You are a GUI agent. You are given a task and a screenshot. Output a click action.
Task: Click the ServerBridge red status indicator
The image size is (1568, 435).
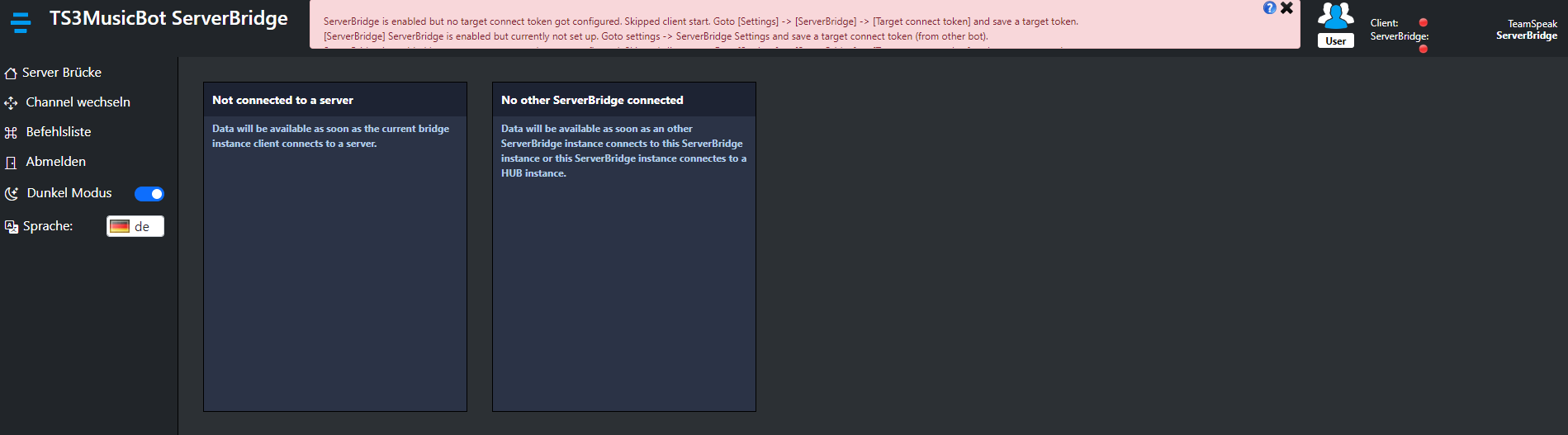(x=1423, y=49)
